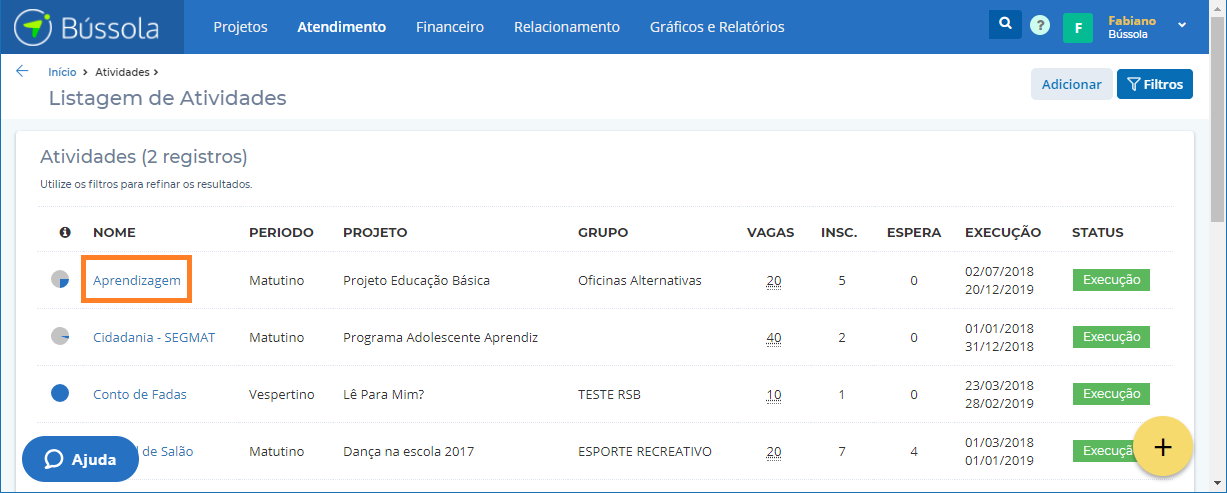Click the info icon in table header

65,233
